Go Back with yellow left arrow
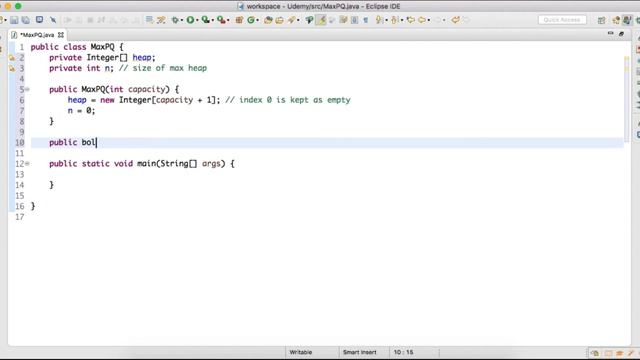Viewport: 640px width, 360px height. coord(422,20)
